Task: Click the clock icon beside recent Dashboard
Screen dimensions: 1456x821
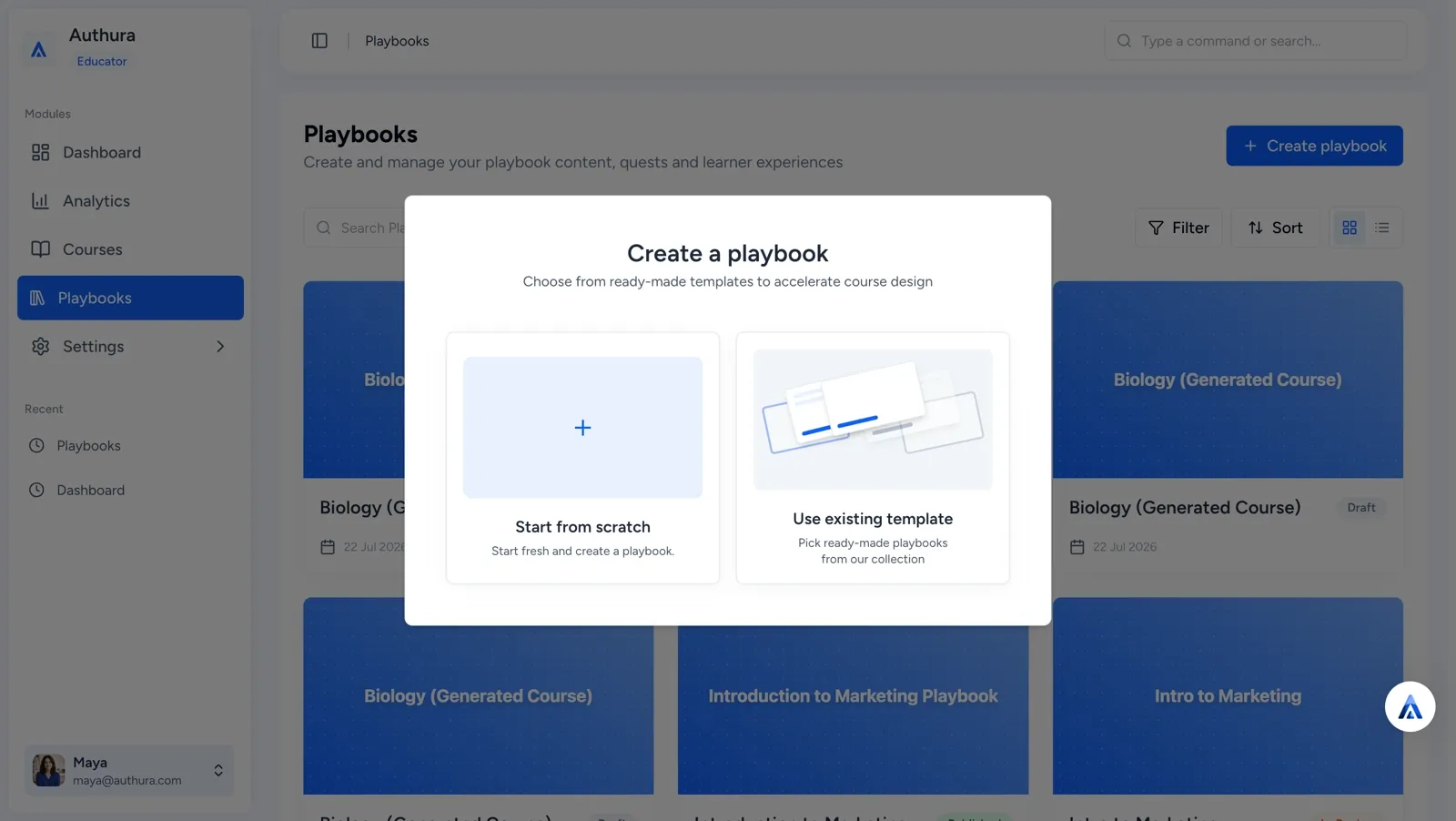Action: coord(36,490)
